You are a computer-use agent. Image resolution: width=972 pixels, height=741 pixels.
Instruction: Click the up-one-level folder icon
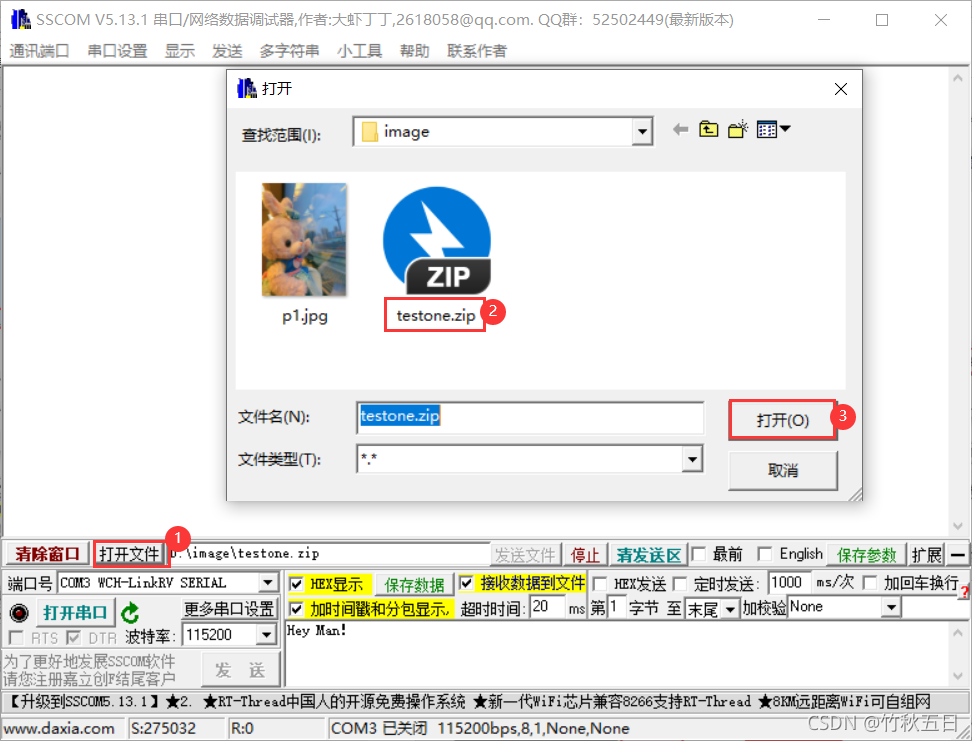[707, 129]
